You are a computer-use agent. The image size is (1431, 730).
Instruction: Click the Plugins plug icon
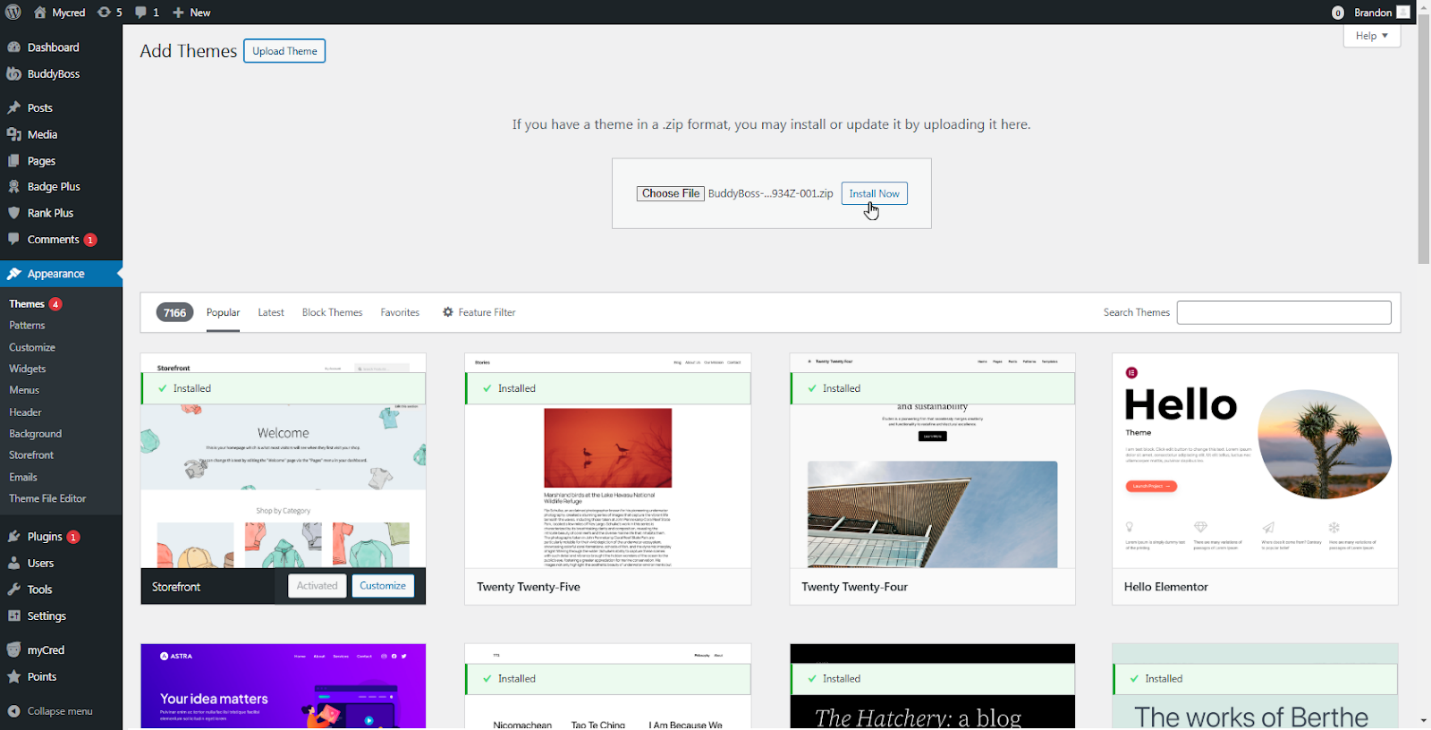14,537
